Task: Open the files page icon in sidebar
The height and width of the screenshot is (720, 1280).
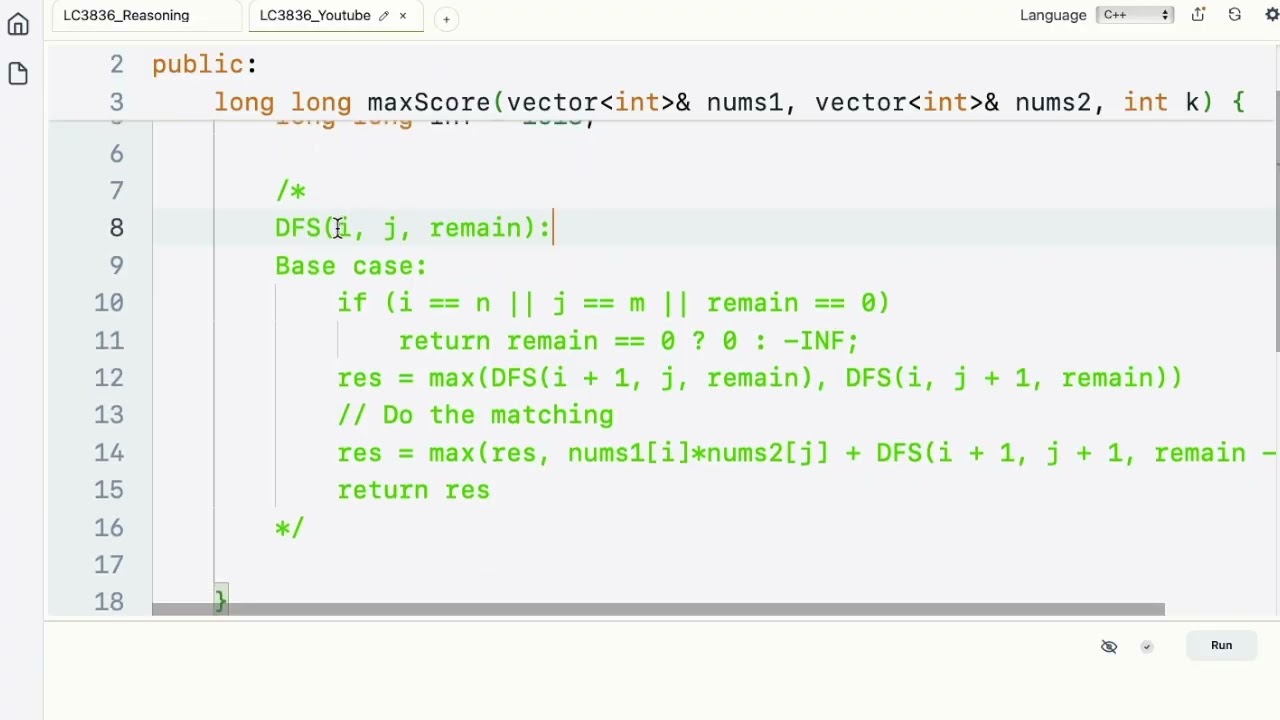Action: [x=18, y=74]
